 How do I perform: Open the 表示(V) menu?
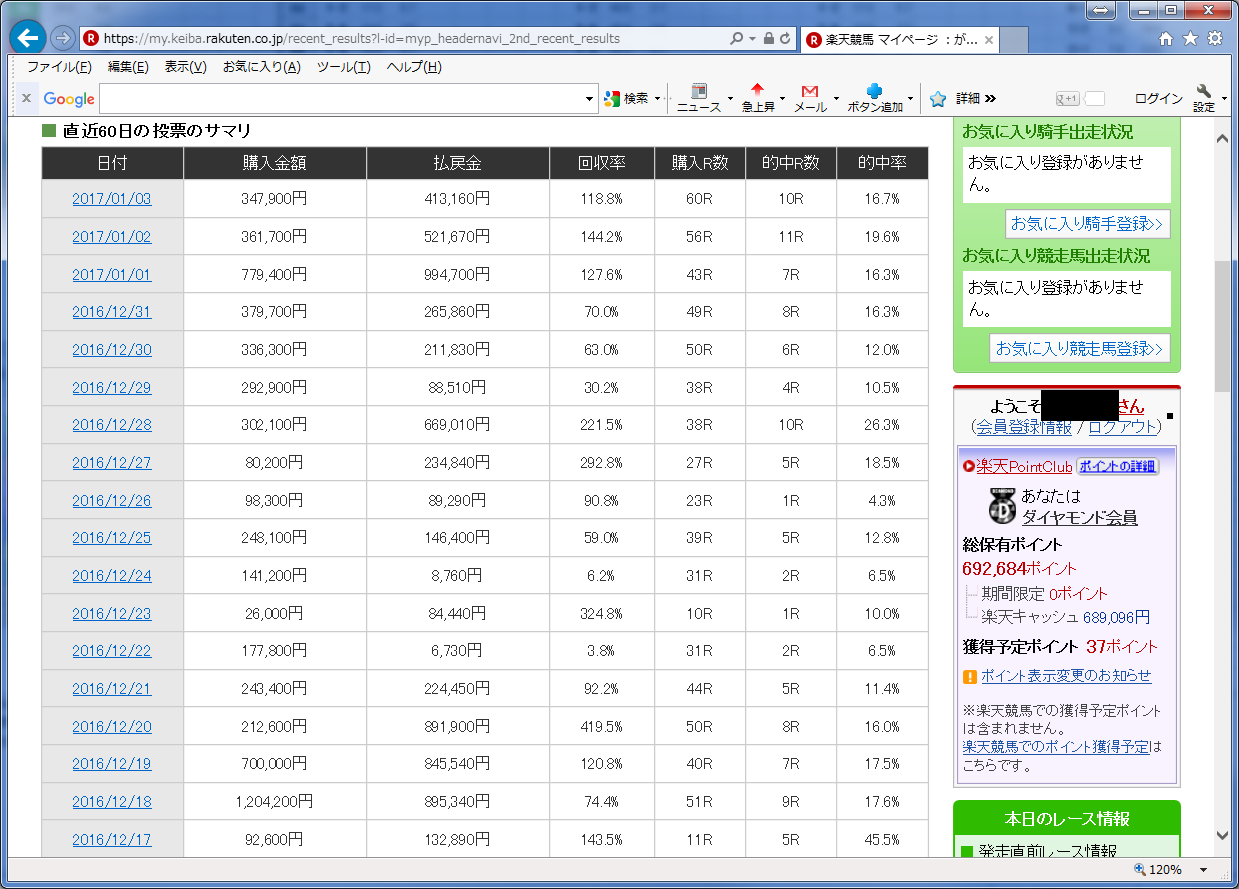(x=185, y=67)
